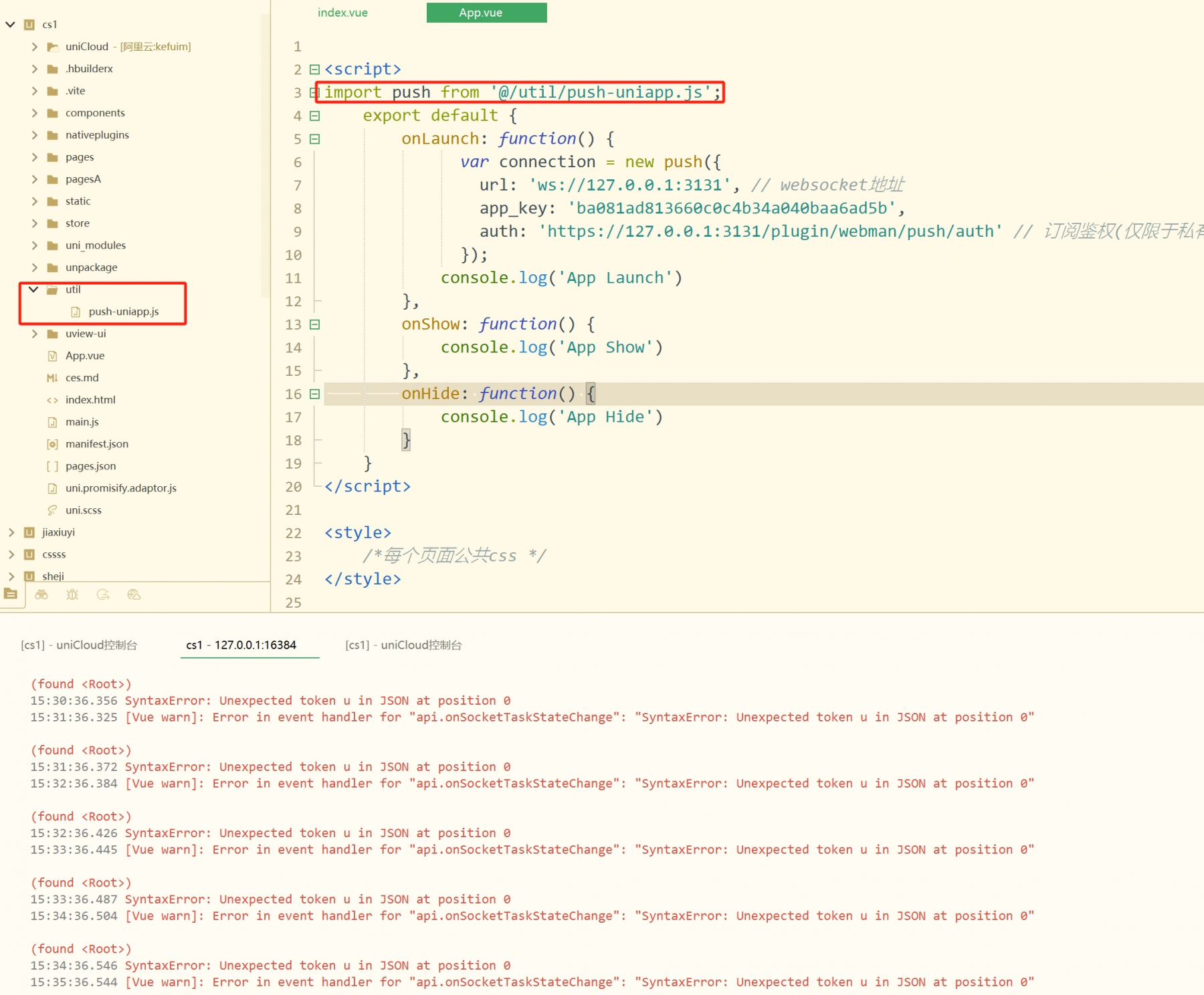The width and height of the screenshot is (1204, 995).
Task: Click the jiaxiuyi project icon
Action: [29, 532]
